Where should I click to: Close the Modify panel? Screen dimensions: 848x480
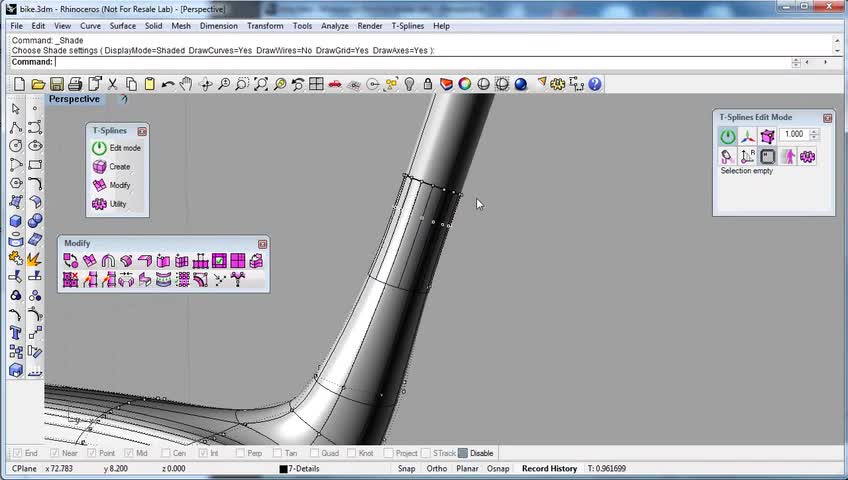262,244
